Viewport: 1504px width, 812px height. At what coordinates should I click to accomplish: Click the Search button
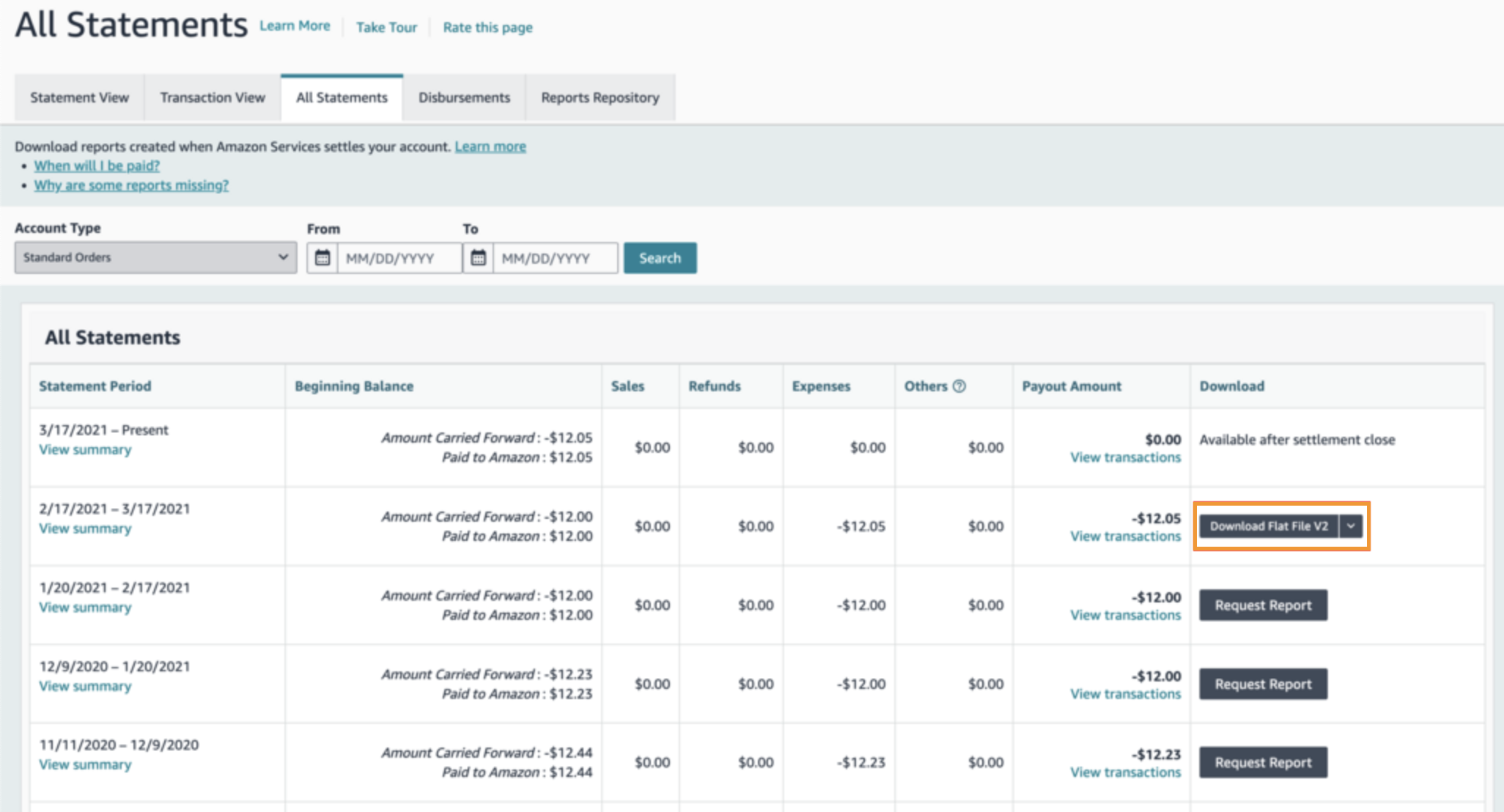(x=660, y=258)
